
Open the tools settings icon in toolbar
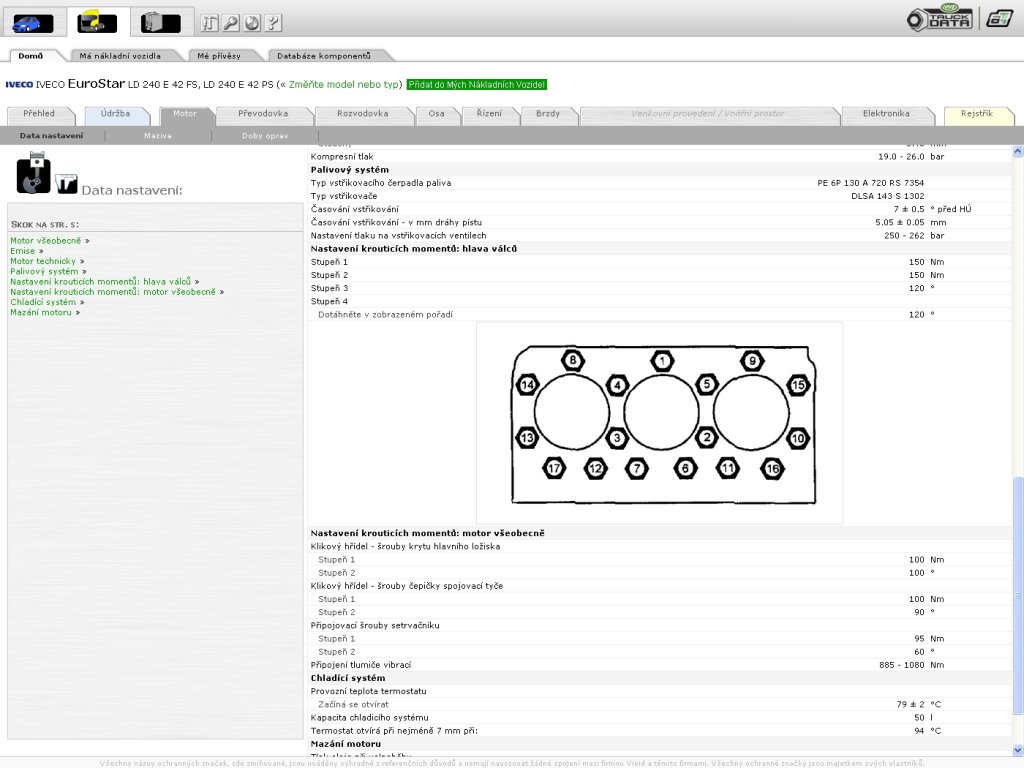[x=209, y=22]
